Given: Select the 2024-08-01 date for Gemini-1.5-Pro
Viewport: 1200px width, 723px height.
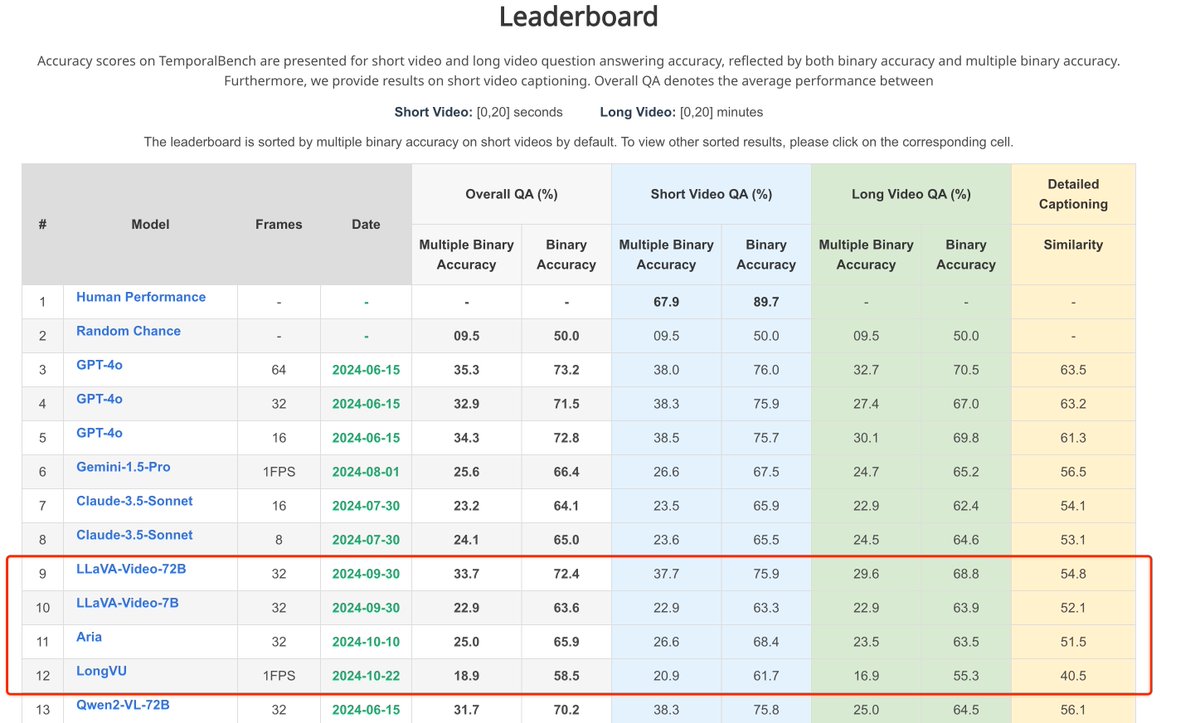Looking at the screenshot, I should pos(366,472).
